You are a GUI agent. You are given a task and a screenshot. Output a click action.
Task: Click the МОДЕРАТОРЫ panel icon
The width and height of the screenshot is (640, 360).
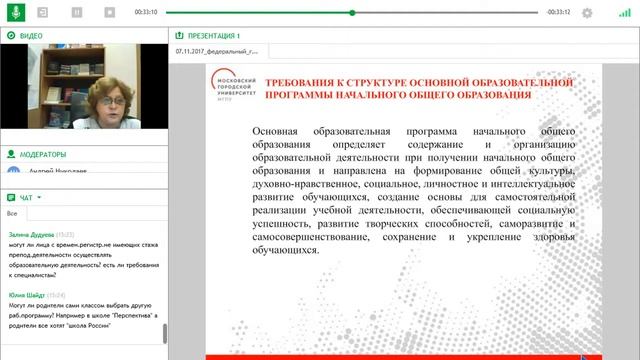(x=11, y=154)
